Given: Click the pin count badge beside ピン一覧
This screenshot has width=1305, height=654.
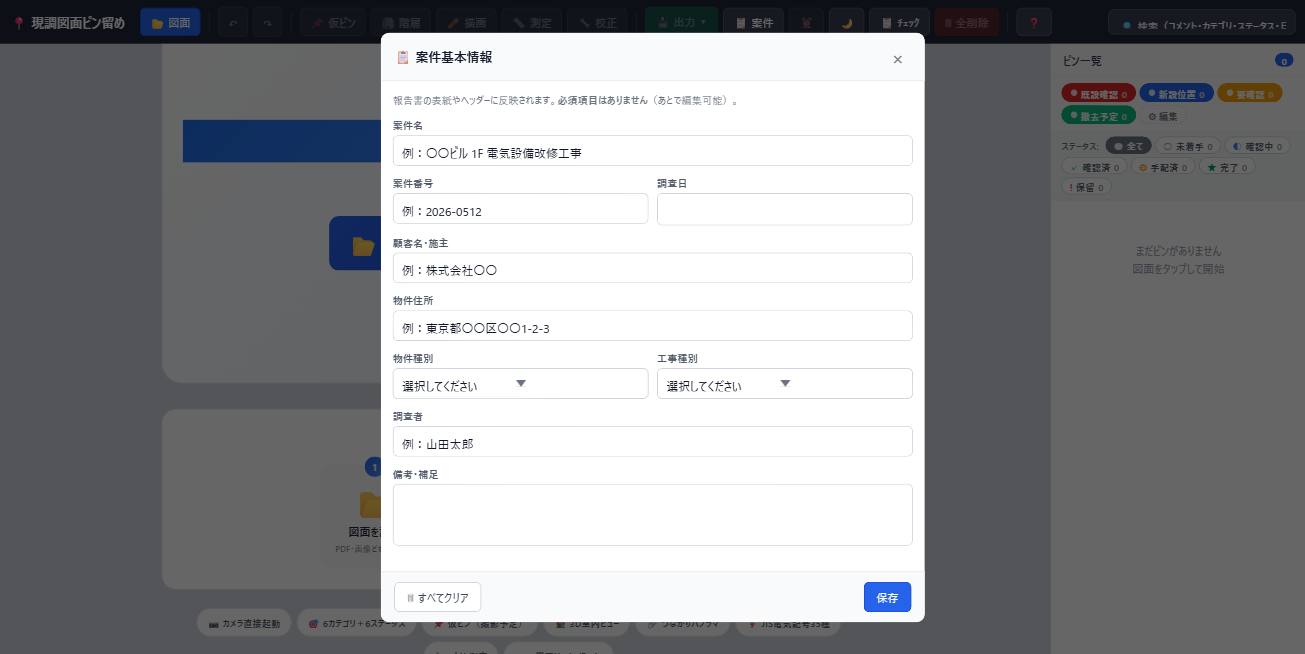Looking at the screenshot, I should coord(1284,61).
